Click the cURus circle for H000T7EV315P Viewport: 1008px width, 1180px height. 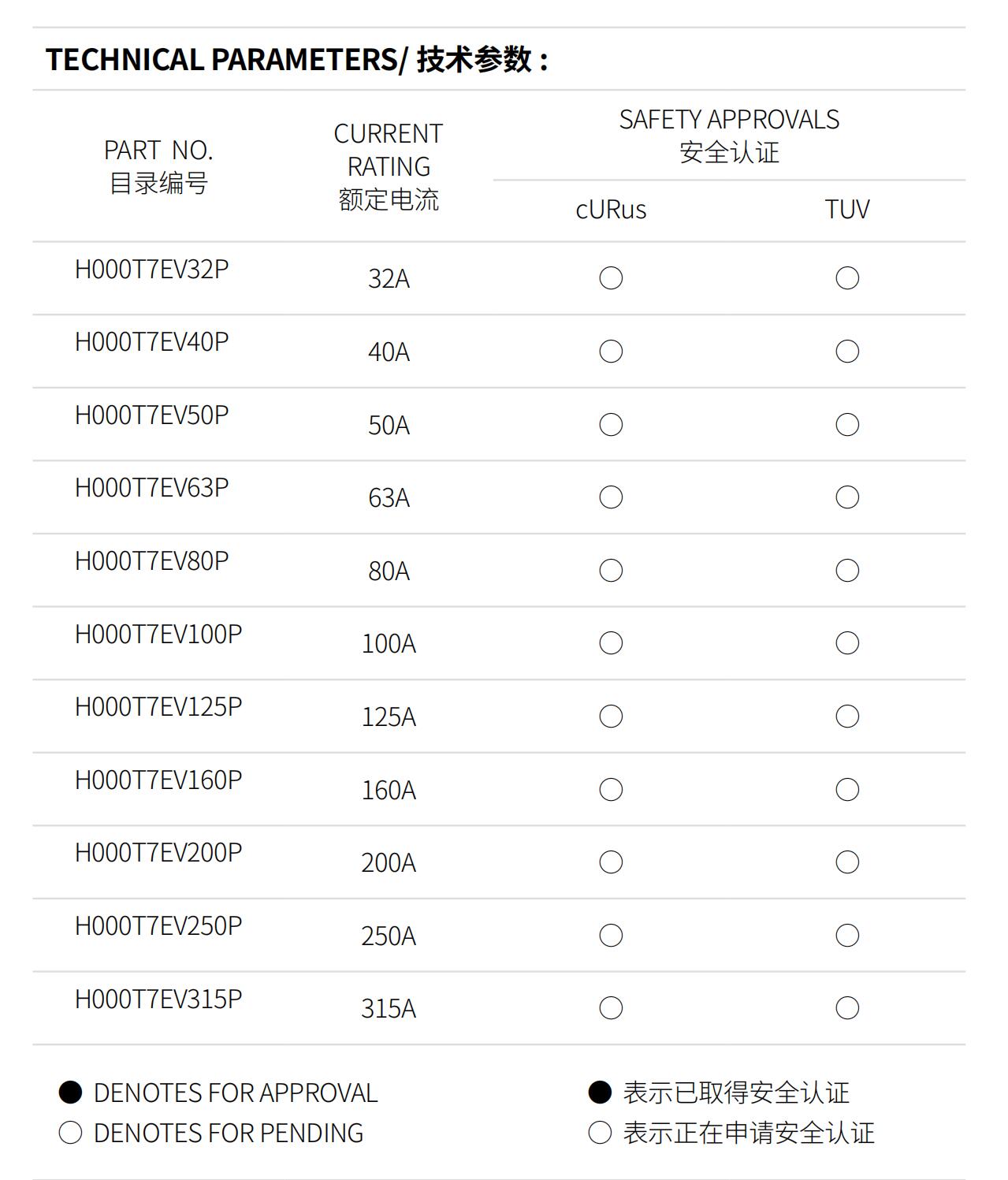point(611,1008)
